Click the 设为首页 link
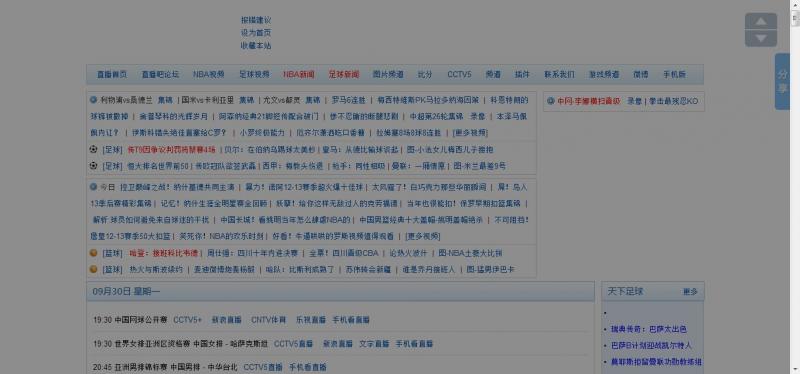Screen dimensions: 800x374 256,33
